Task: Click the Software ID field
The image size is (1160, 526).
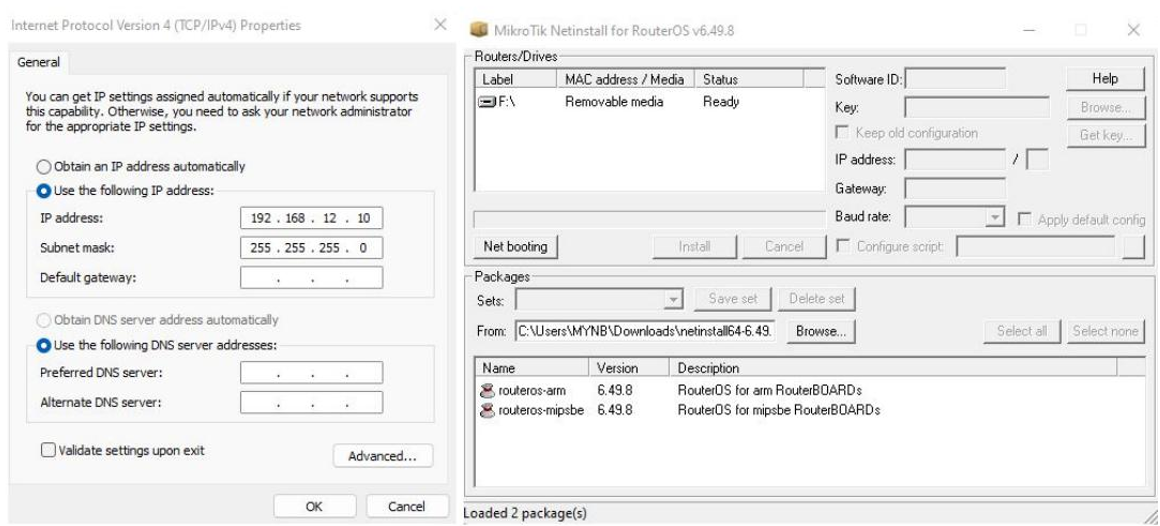Action: pos(956,78)
